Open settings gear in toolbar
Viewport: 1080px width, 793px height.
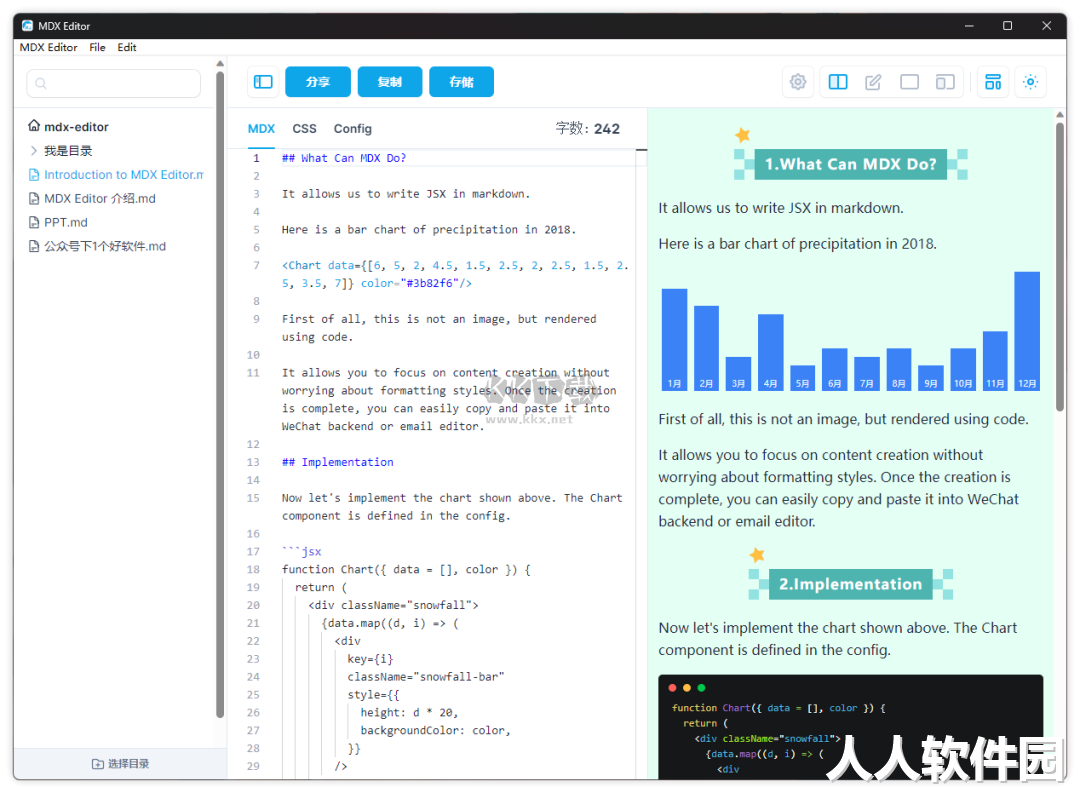(x=798, y=82)
